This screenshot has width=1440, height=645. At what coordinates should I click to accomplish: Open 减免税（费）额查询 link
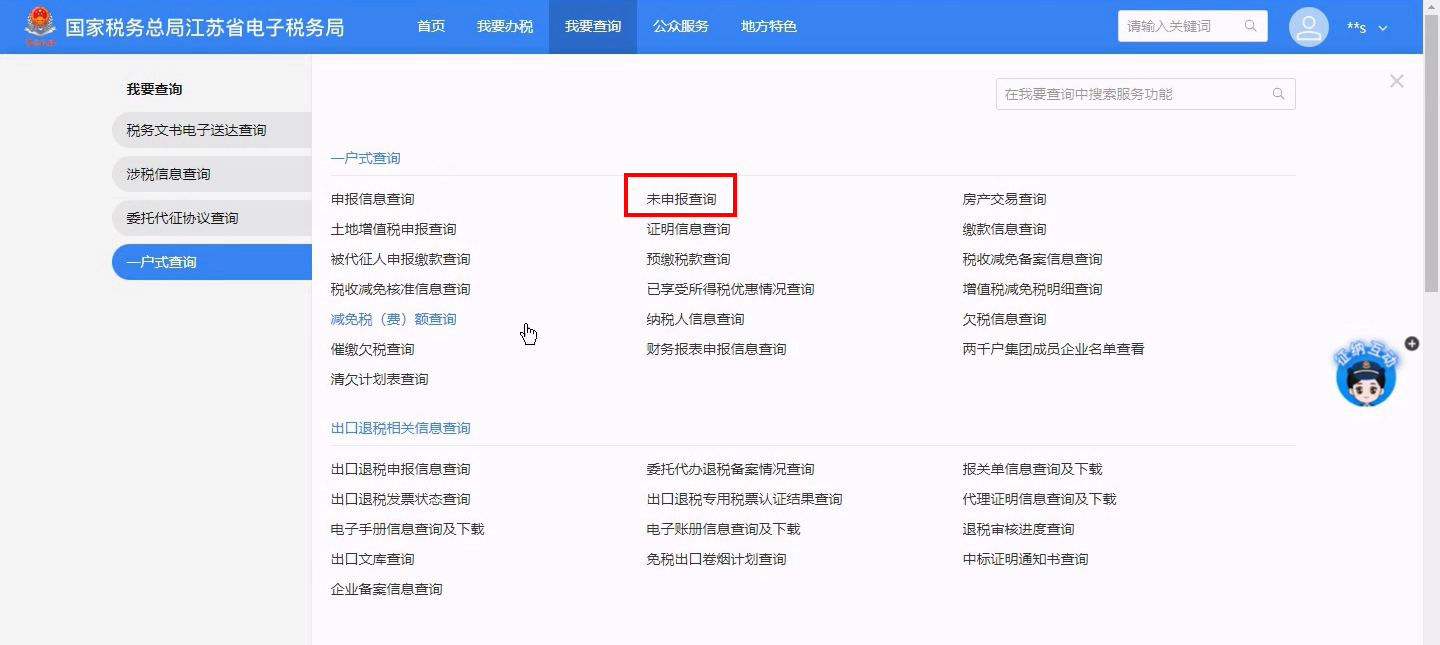click(x=393, y=319)
